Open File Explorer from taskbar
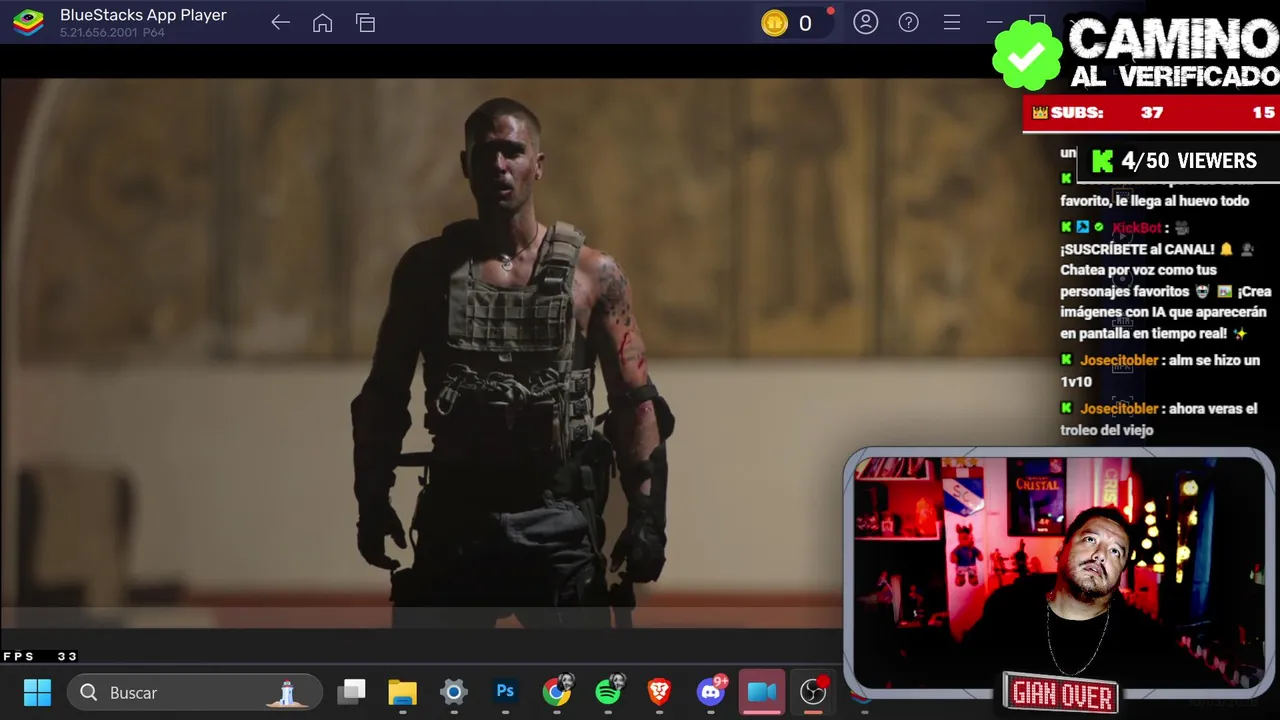The image size is (1280, 720). pos(402,692)
